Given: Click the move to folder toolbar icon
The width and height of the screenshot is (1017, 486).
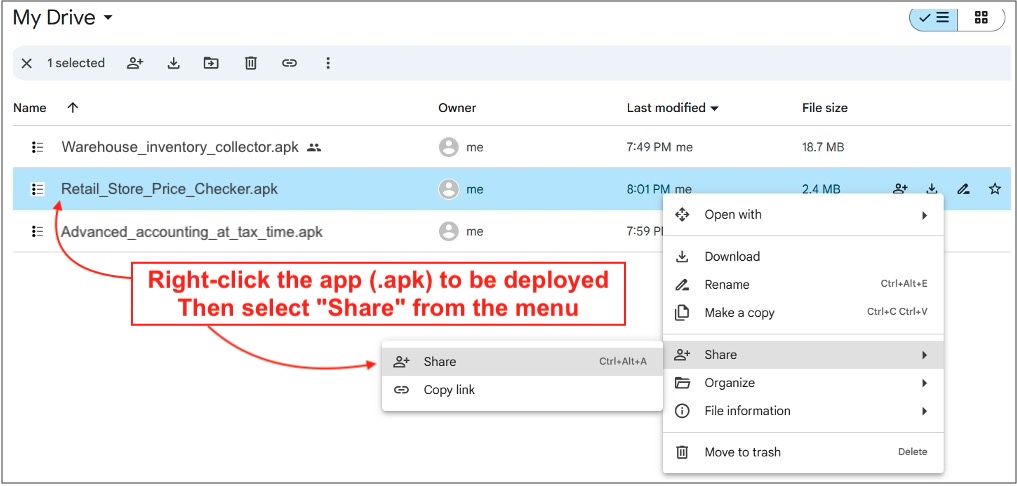Looking at the screenshot, I should [211, 63].
